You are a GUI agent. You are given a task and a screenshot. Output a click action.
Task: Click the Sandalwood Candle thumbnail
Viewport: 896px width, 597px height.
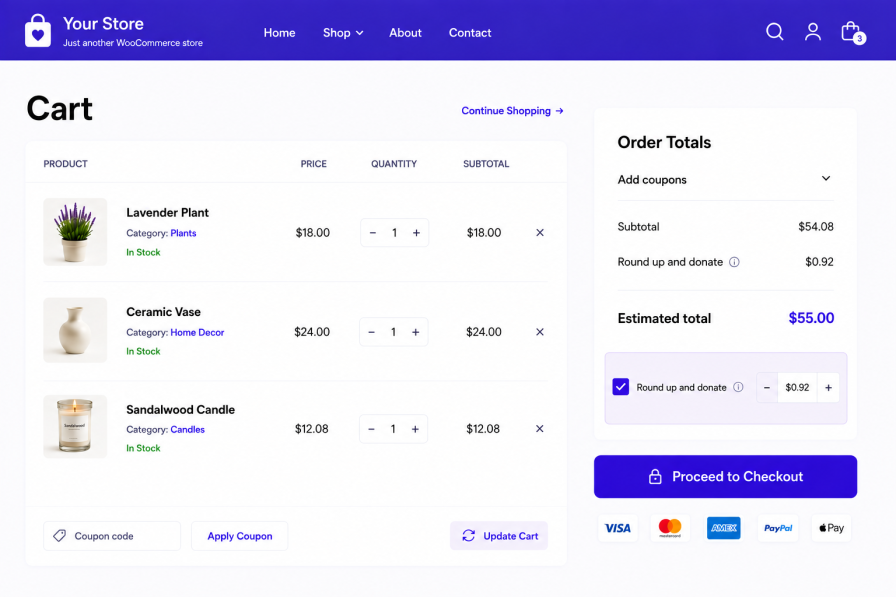pos(75,426)
